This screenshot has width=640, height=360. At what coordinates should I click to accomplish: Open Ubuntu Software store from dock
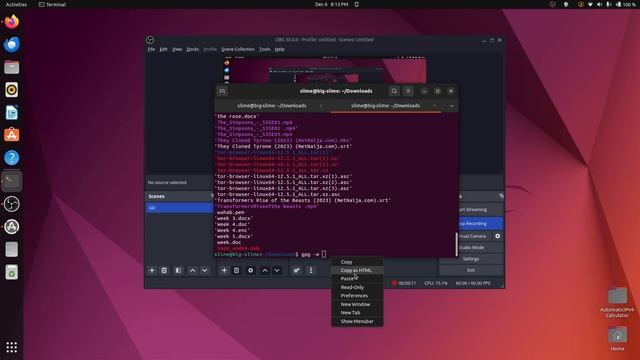pyautogui.click(x=11, y=135)
